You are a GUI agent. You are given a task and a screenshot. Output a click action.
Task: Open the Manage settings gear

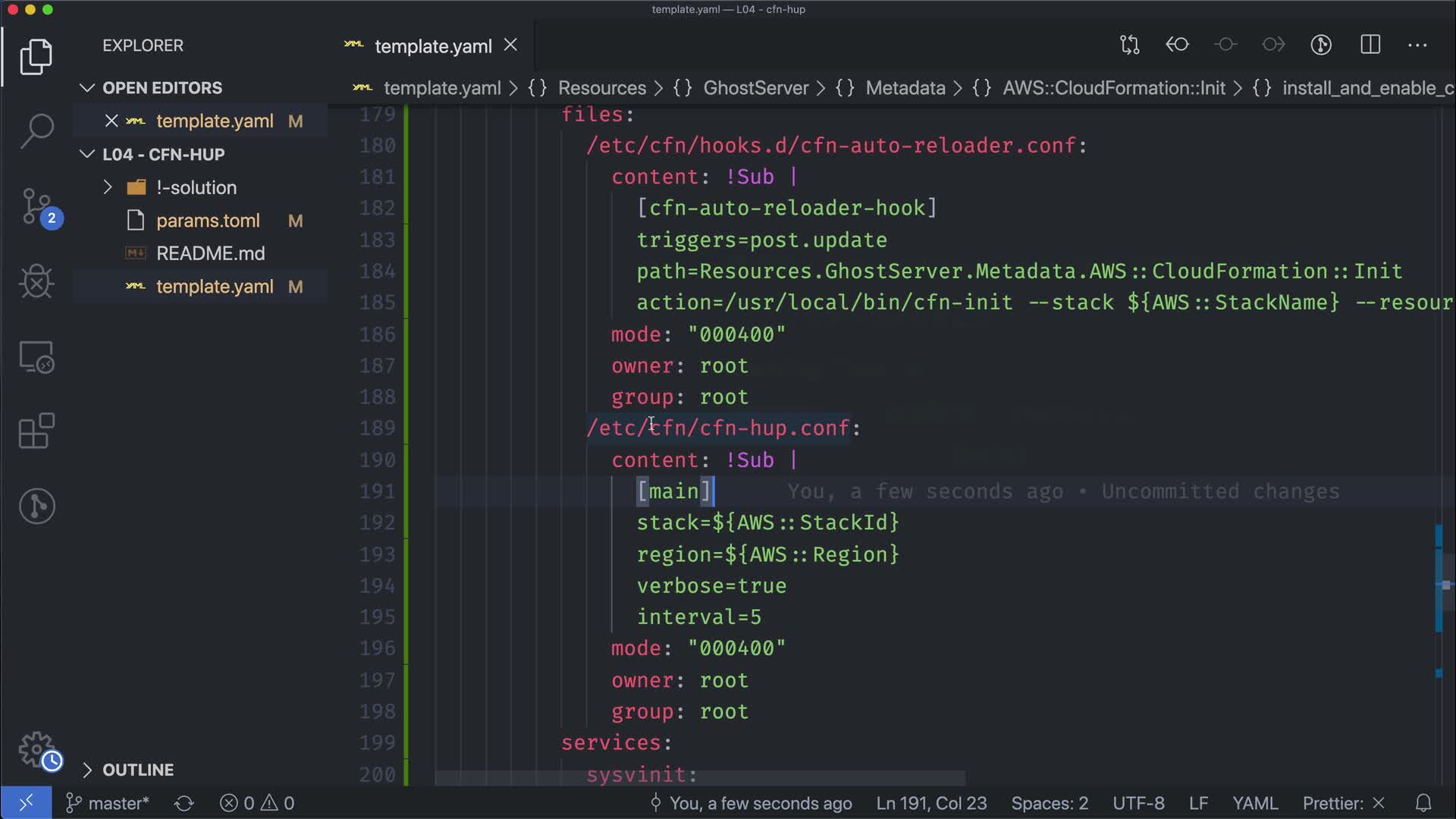point(36,749)
